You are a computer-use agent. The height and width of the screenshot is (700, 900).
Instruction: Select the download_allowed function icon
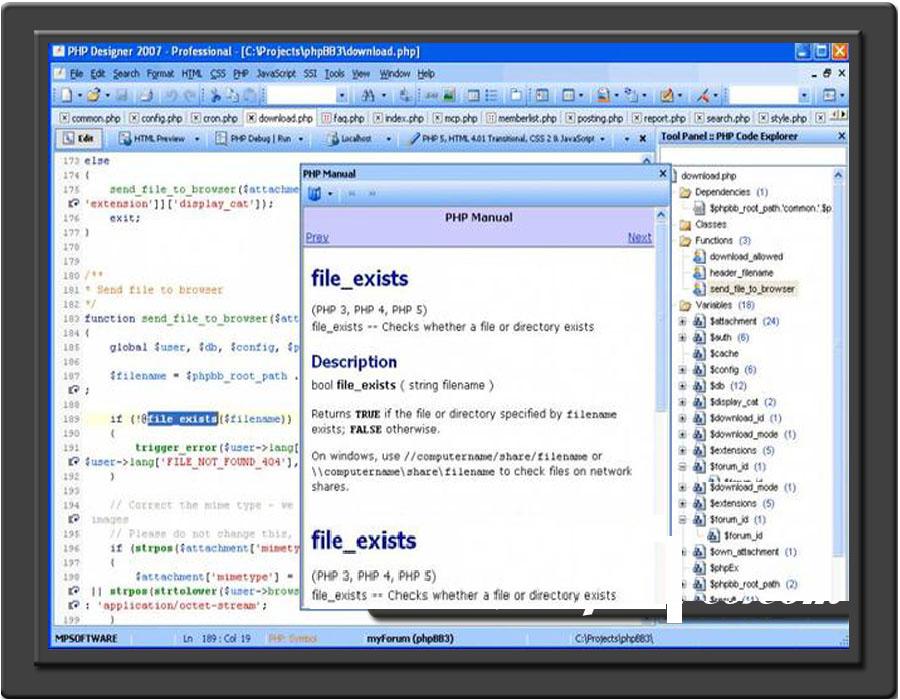pyautogui.click(x=699, y=256)
